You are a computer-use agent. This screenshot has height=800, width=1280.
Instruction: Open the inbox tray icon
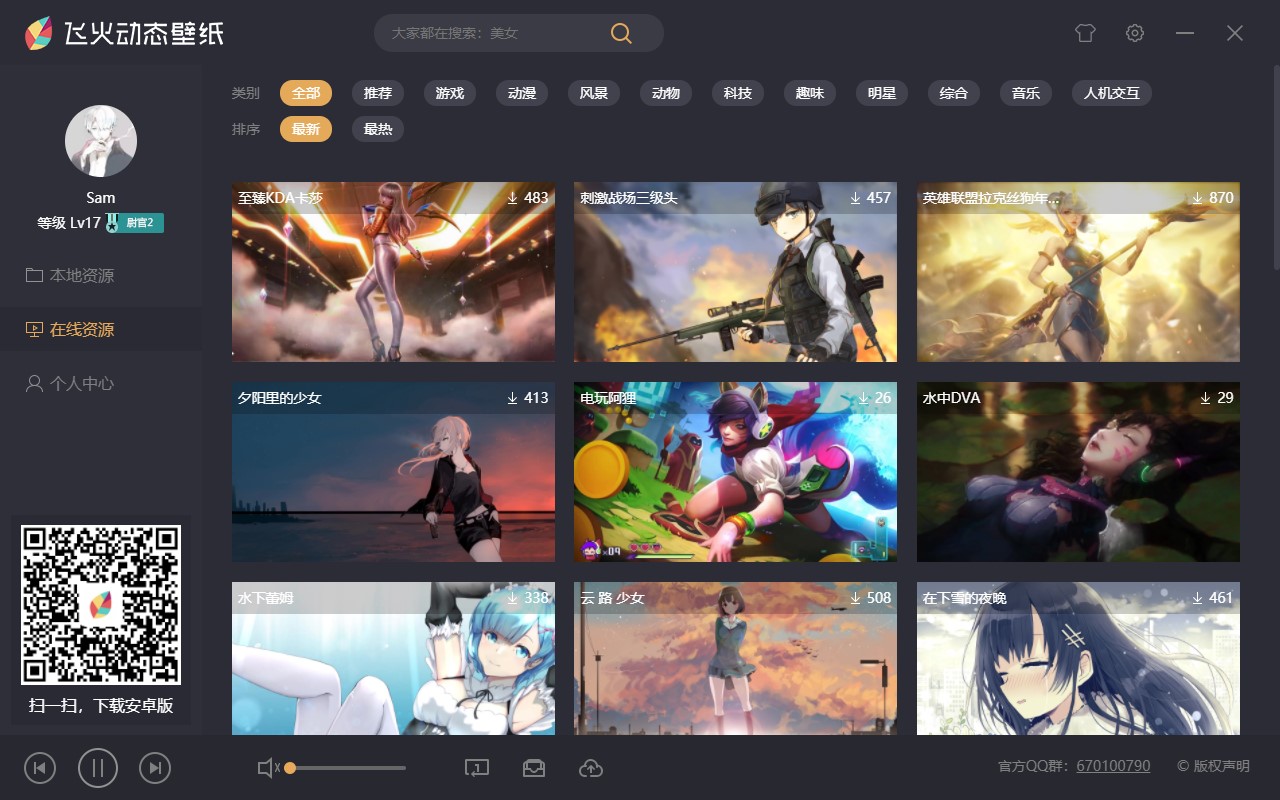[534, 768]
